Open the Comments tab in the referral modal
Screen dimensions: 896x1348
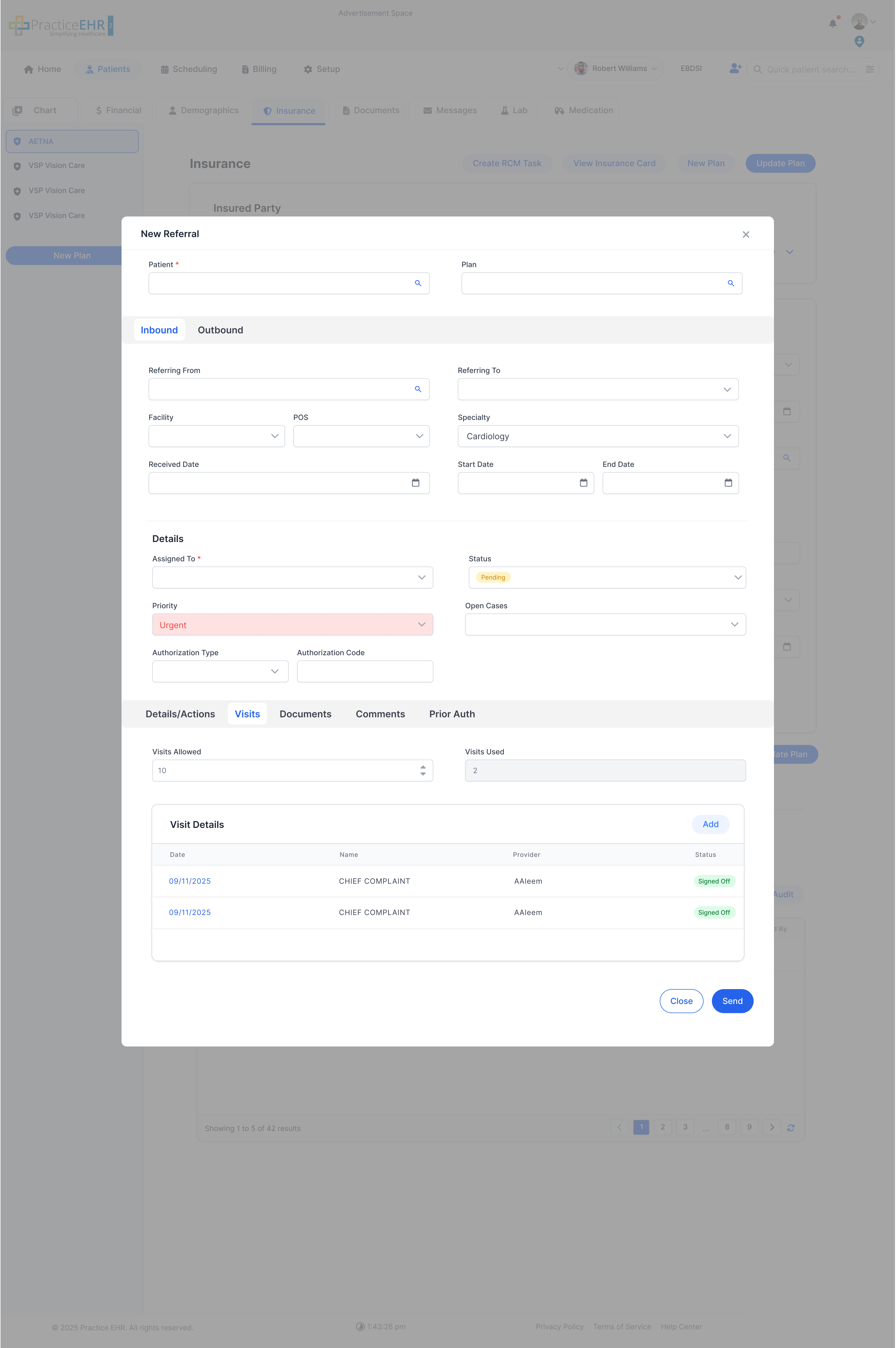point(380,714)
